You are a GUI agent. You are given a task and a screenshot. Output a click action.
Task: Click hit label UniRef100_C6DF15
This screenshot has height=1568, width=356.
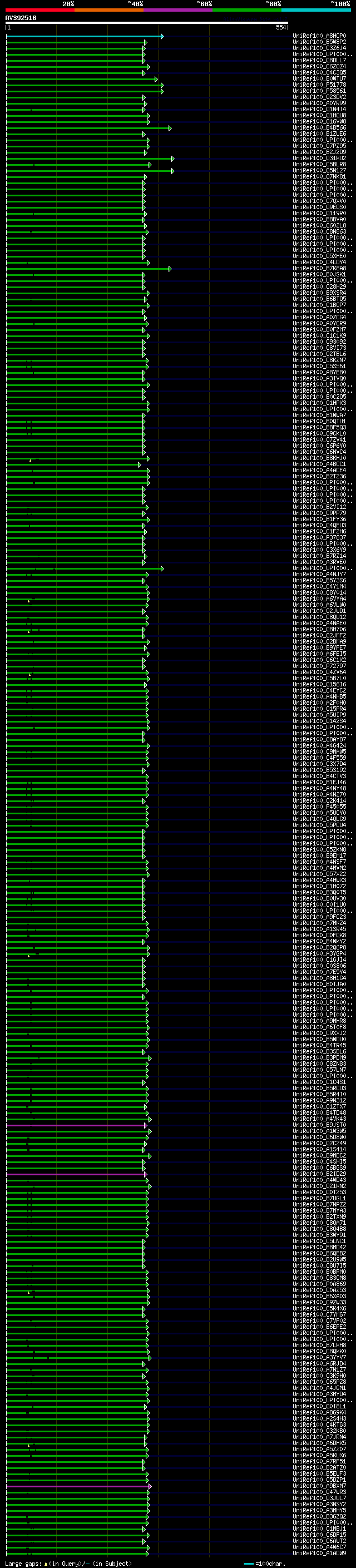point(319,1535)
